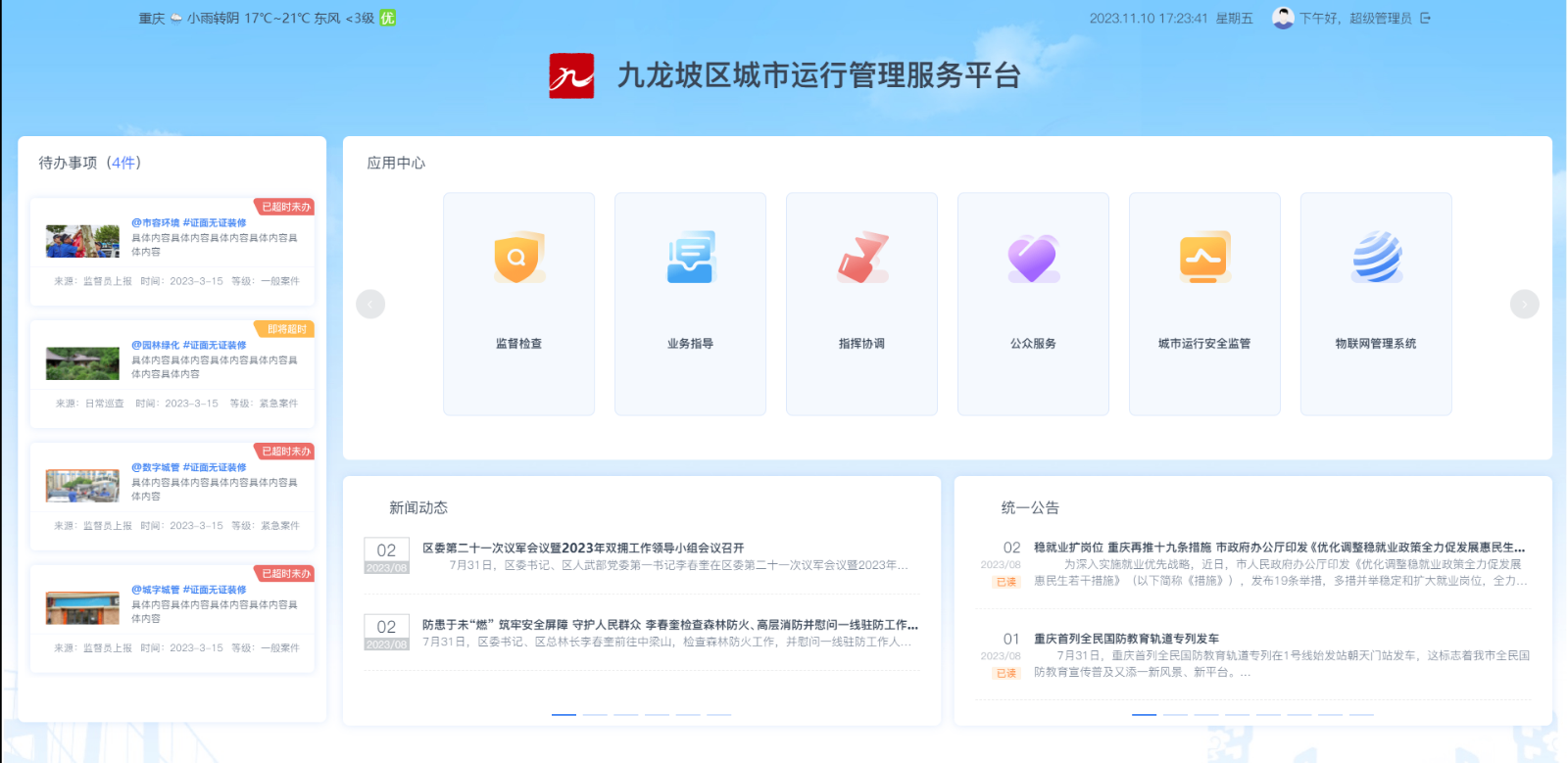Viewport: 1568px width, 763px height.
Task: Launch the 物联网管理系统 globe icon
Action: pyautogui.click(x=1376, y=259)
